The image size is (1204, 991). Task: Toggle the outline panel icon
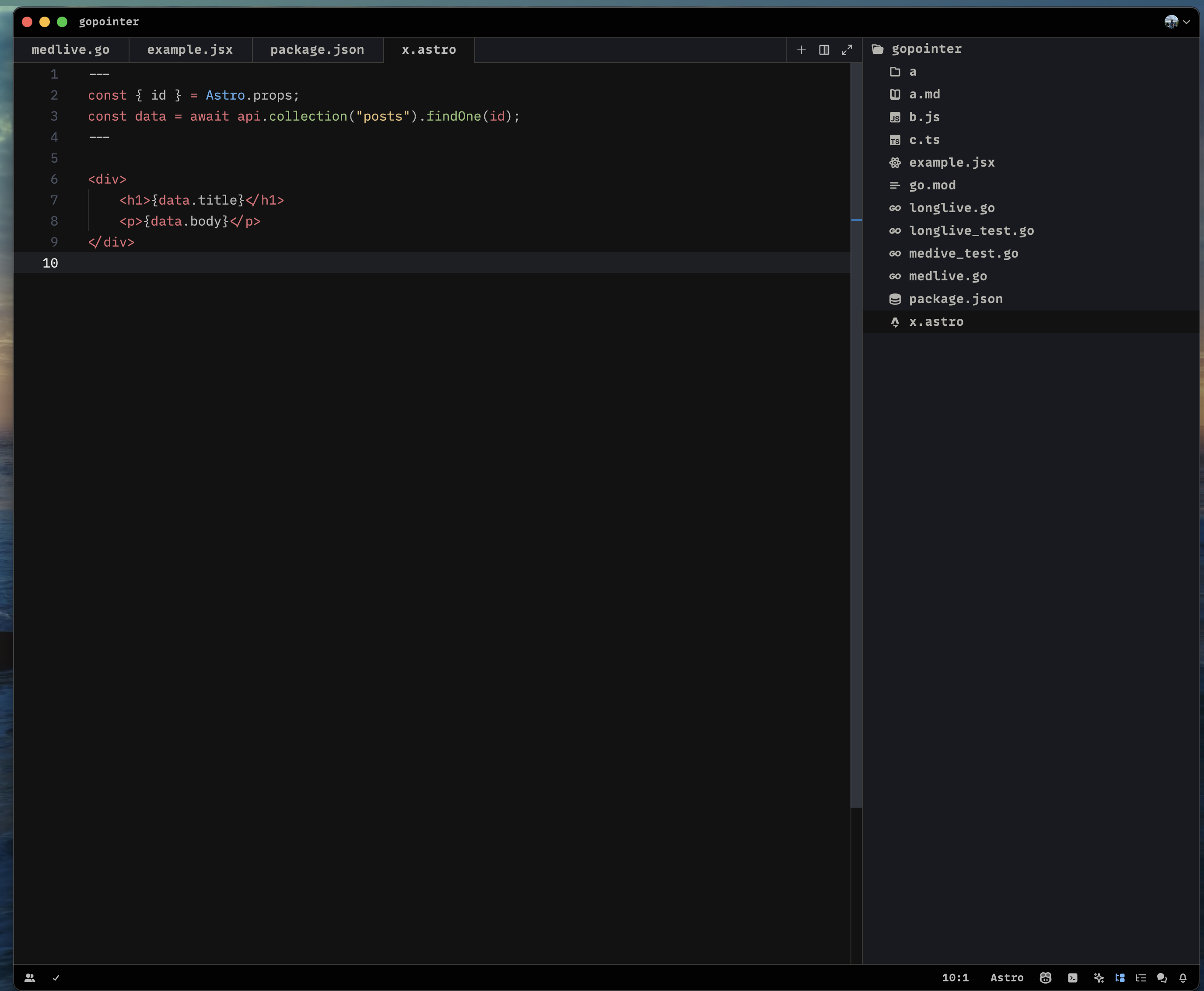click(x=1141, y=978)
